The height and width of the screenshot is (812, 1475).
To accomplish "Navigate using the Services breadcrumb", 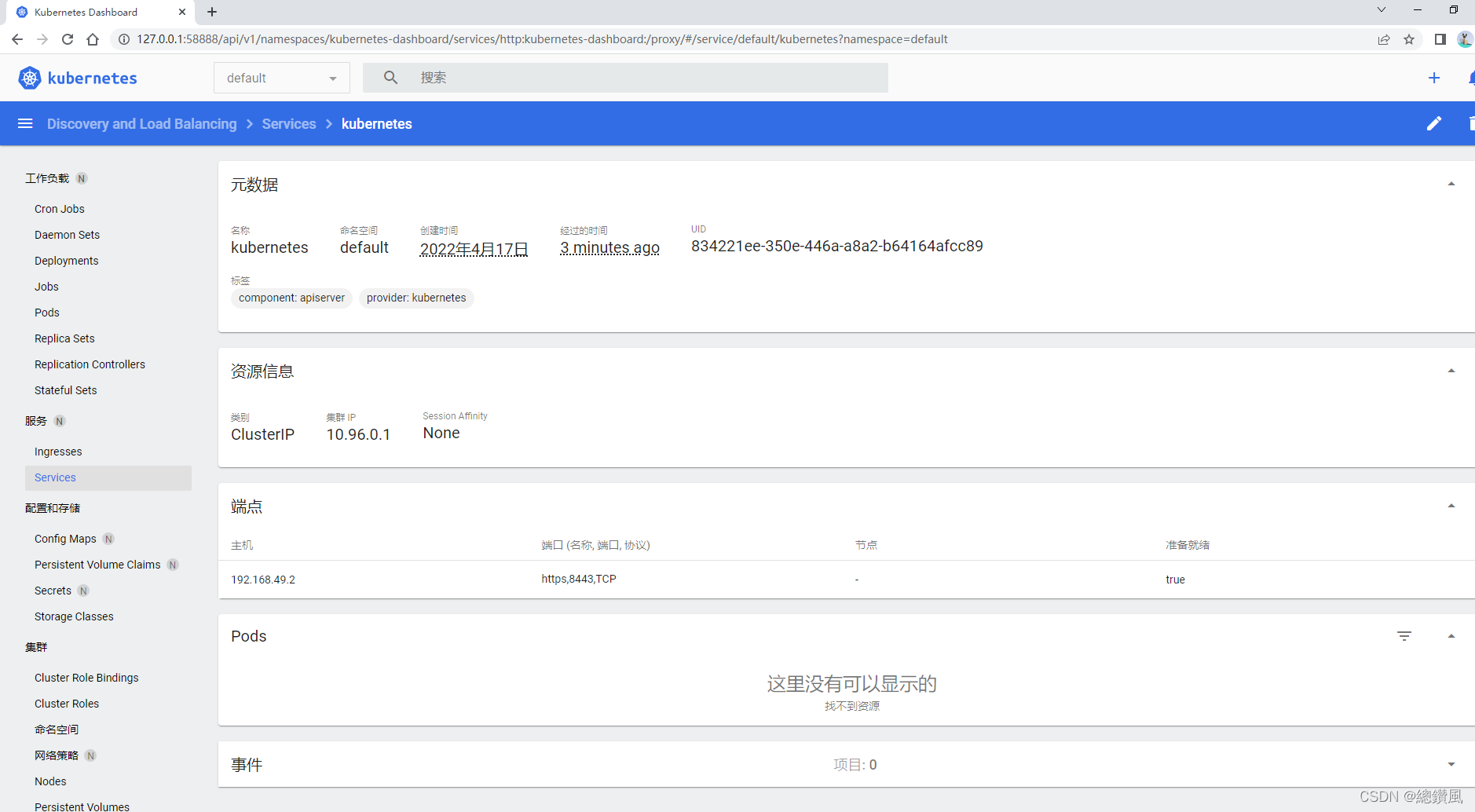I will click(288, 123).
